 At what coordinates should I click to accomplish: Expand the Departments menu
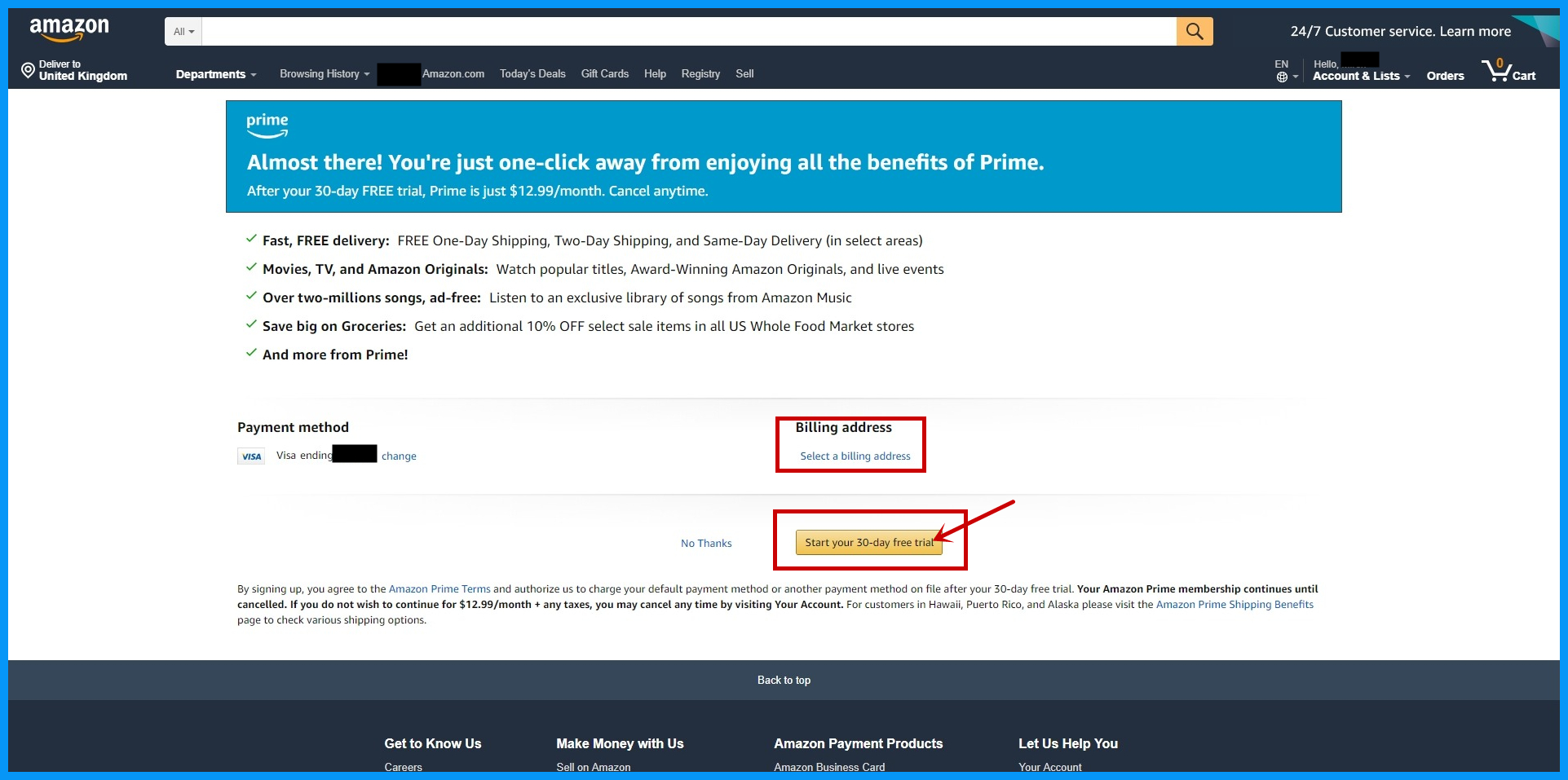click(x=216, y=74)
